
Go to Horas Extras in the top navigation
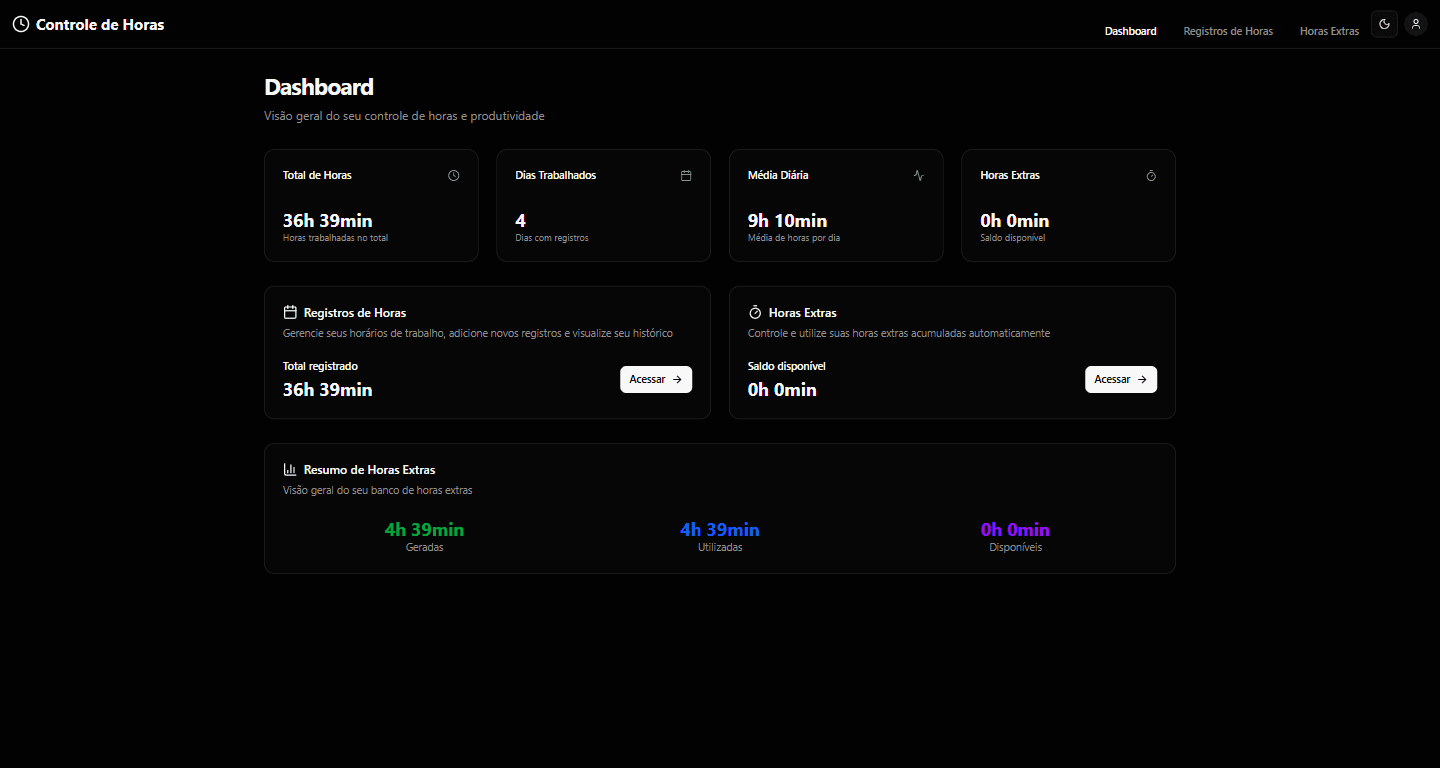pyautogui.click(x=1329, y=31)
